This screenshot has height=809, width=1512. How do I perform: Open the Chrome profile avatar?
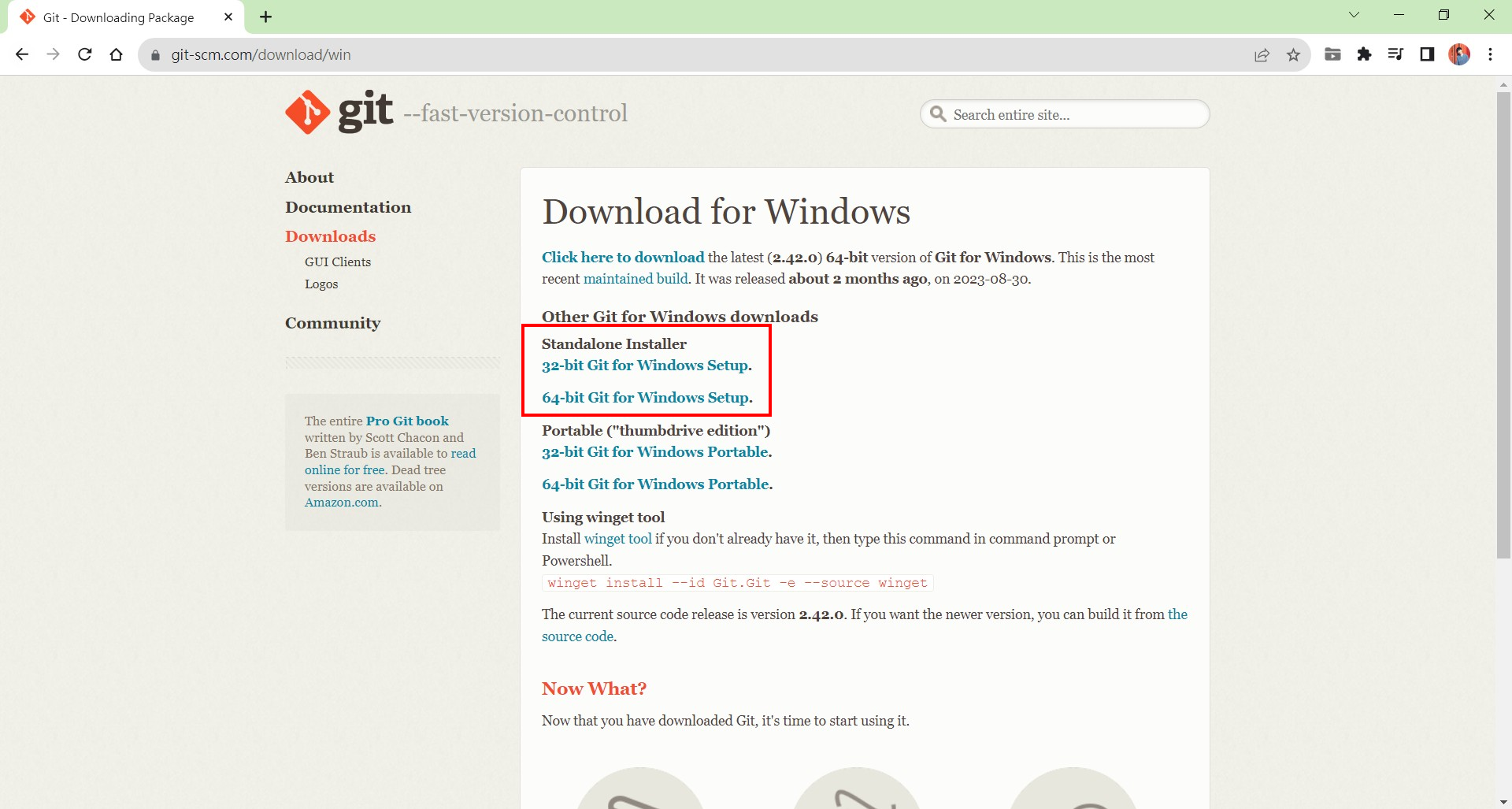[x=1459, y=54]
